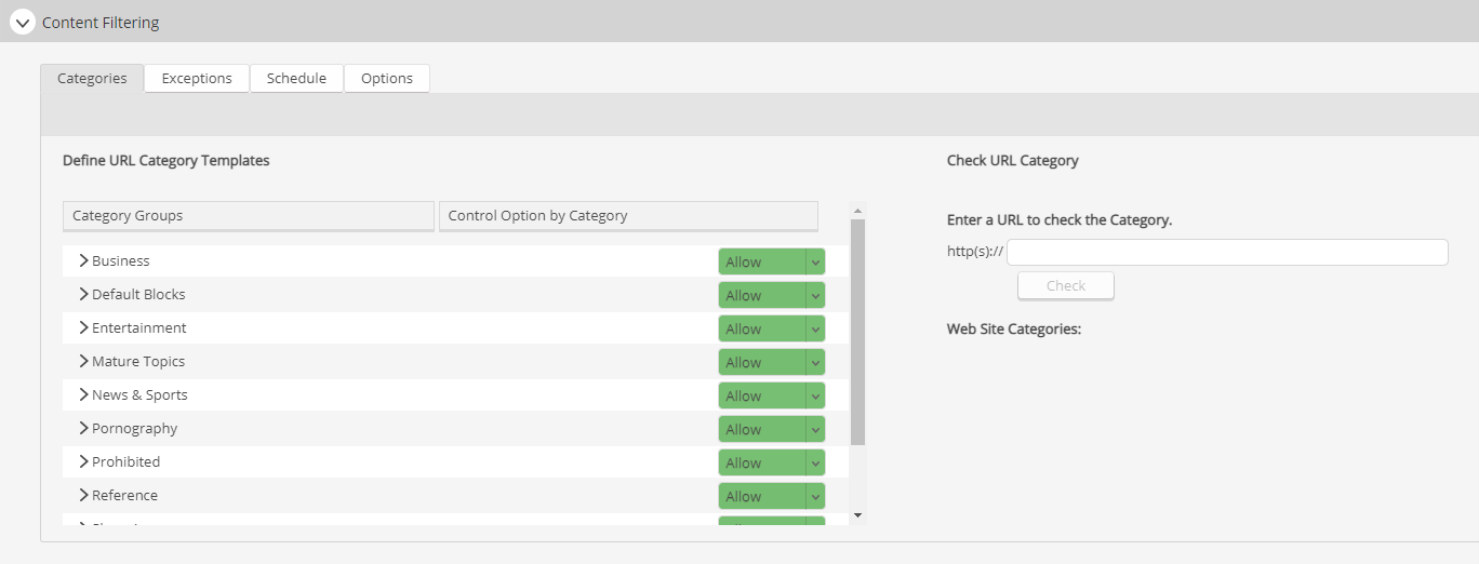
Task: Click the Content Filtering section title
Action: pyautogui.click(x=100, y=22)
